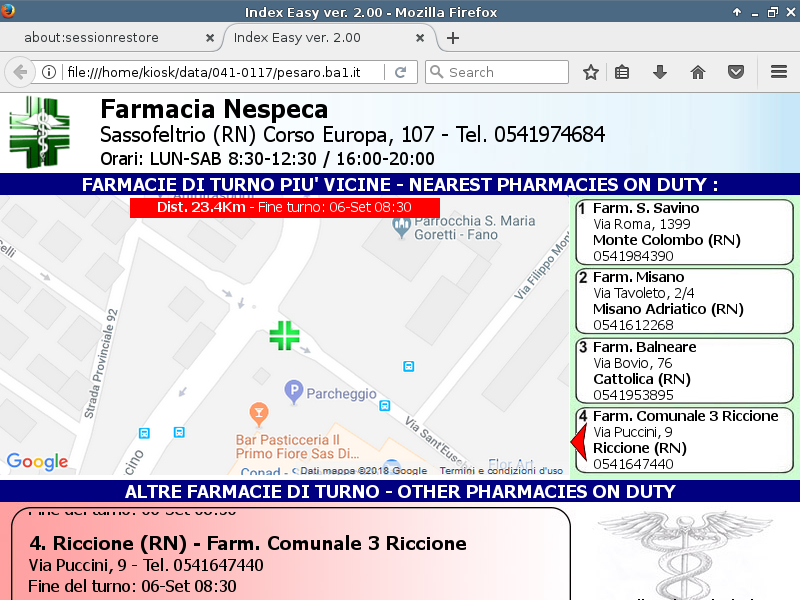Click the green pharmacy cross map marker
This screenshot has height=600, width=800.
pos(285,336)
